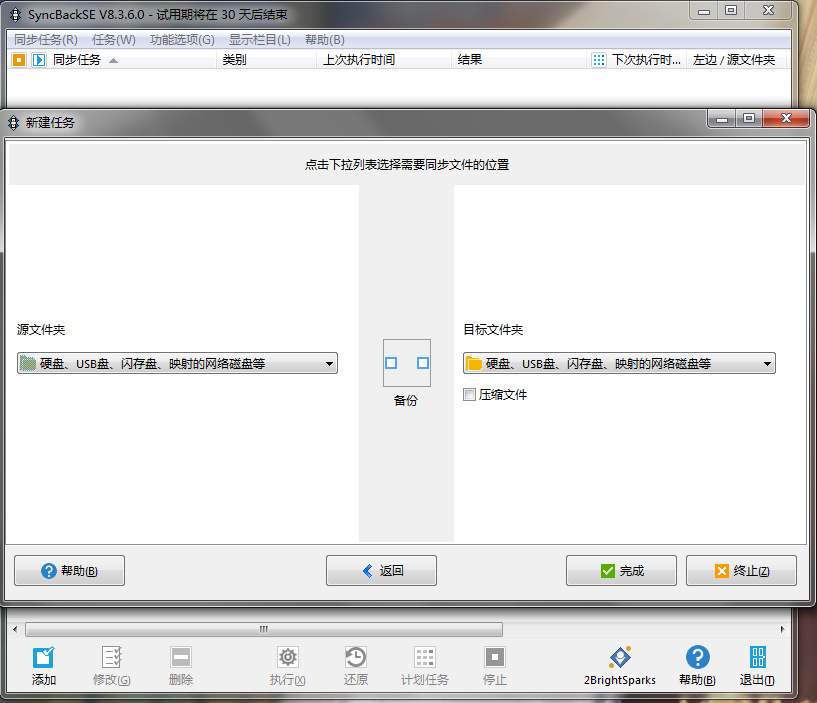817x703 pixels.
Task: Click the 终止(Z) (Abort) button
Action: (741, 571)
